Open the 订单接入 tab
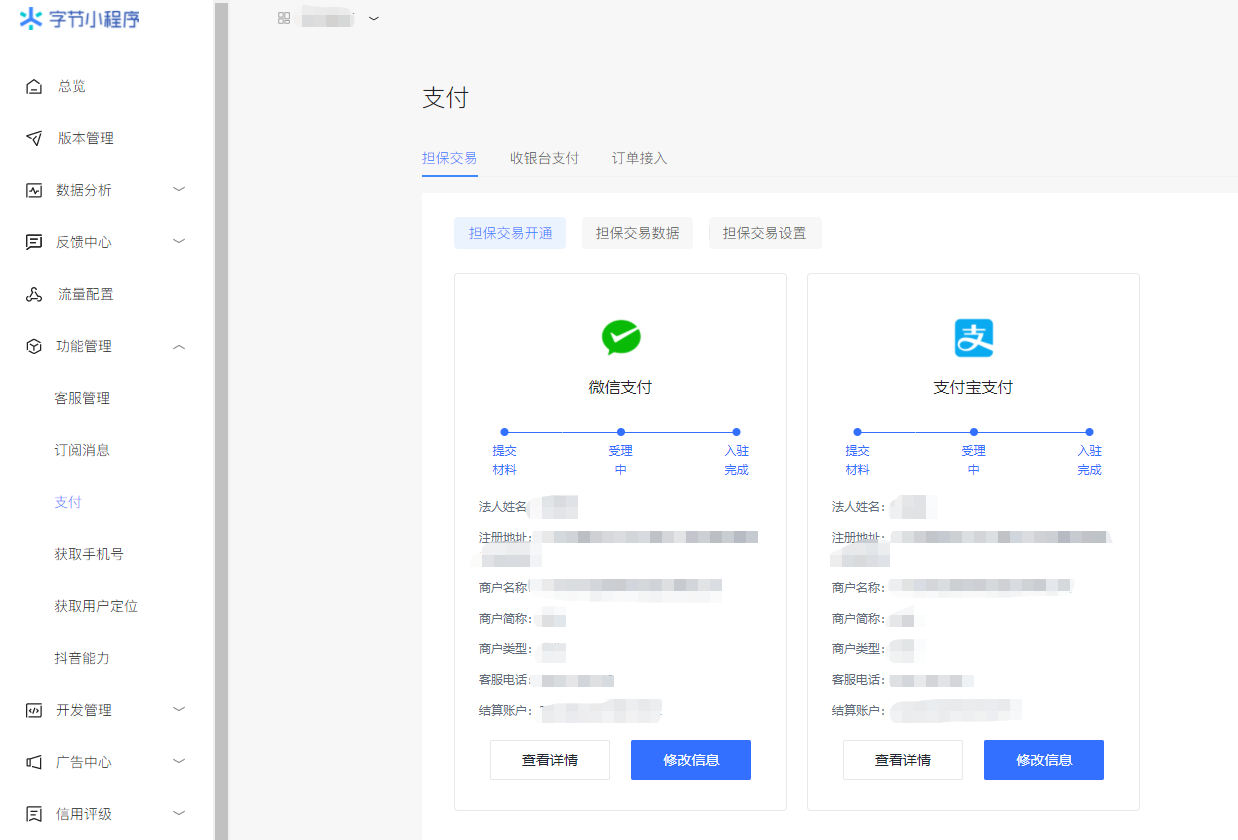The image size is (1238, 840). coord(638,158)
